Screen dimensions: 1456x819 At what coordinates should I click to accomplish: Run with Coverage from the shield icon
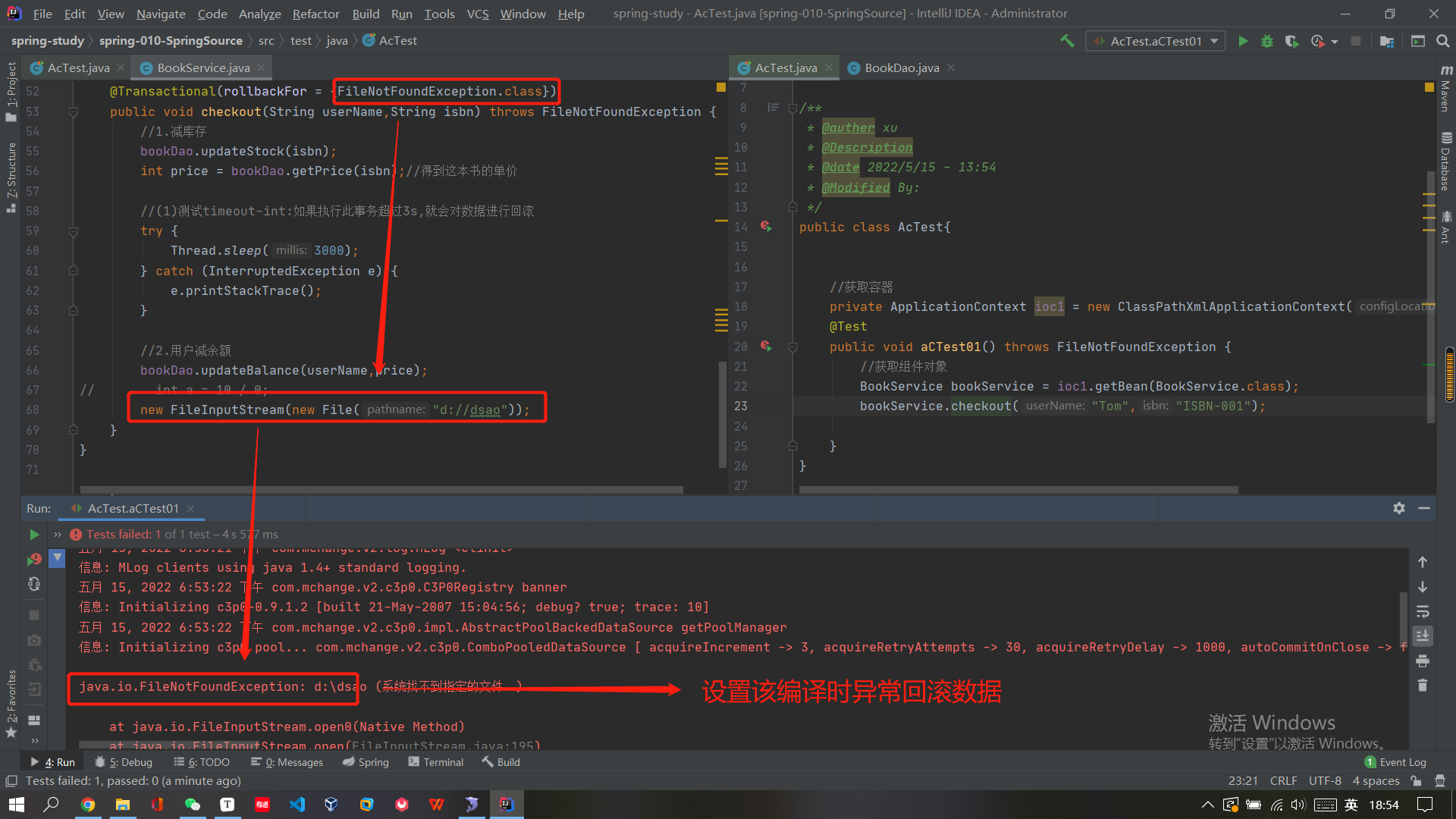(x=1291, y=41)
